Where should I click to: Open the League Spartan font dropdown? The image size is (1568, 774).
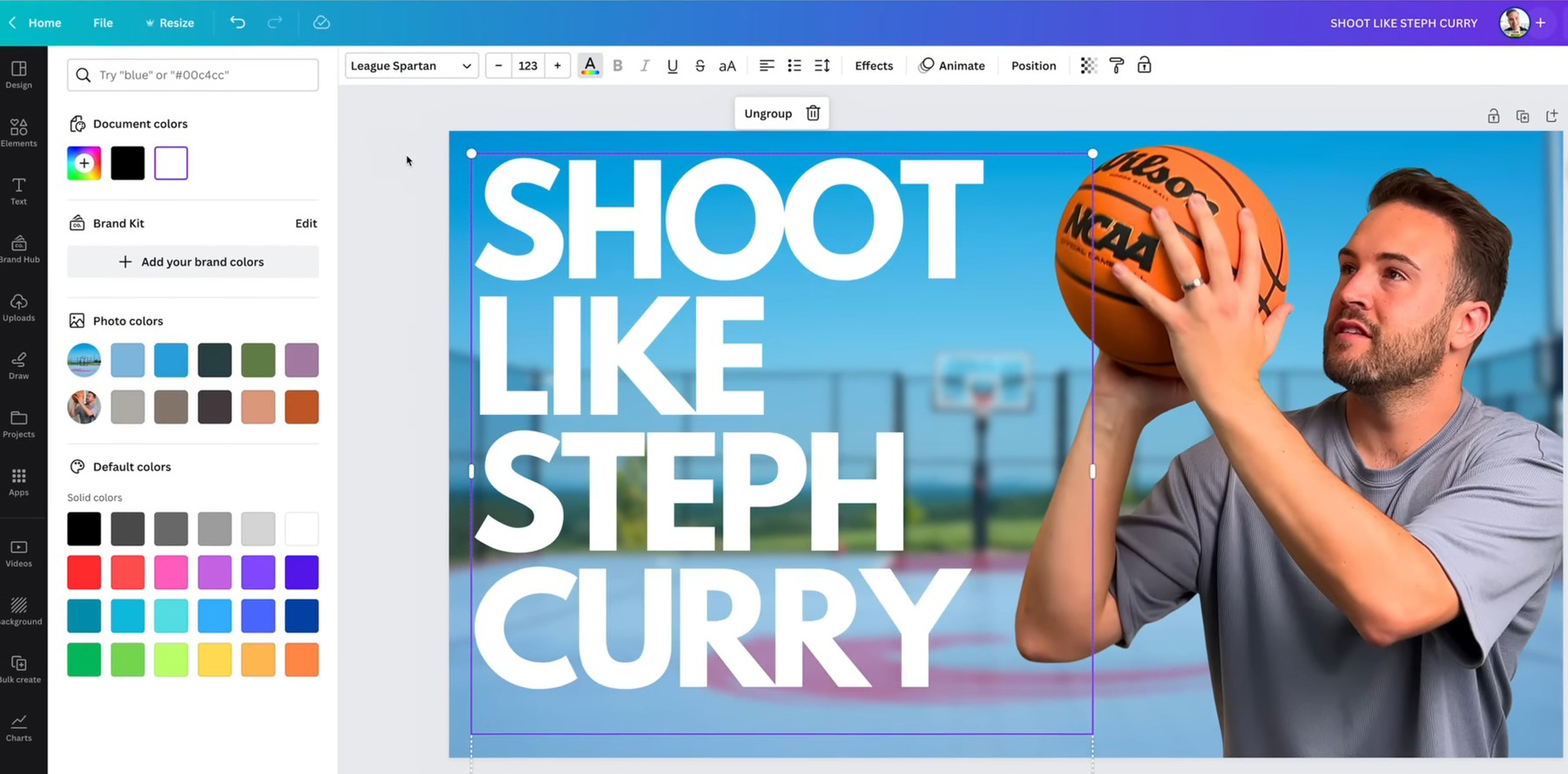[x=411, y=65]
